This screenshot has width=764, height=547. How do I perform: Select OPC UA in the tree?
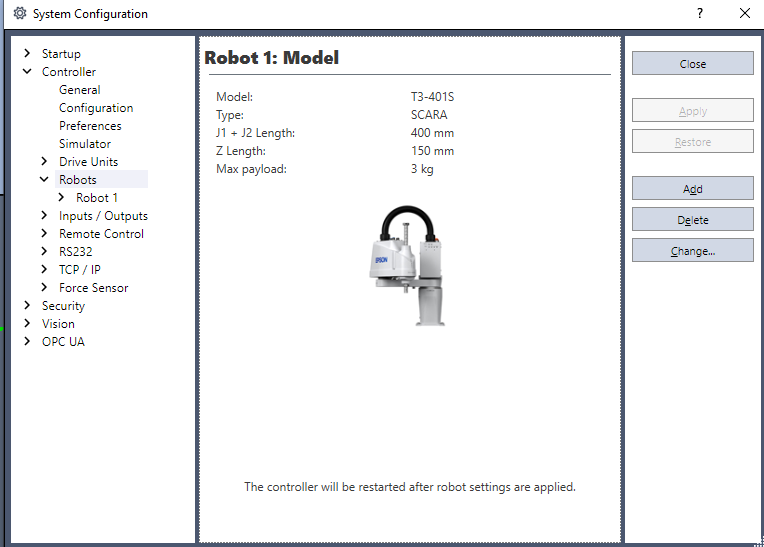[63, 342]
